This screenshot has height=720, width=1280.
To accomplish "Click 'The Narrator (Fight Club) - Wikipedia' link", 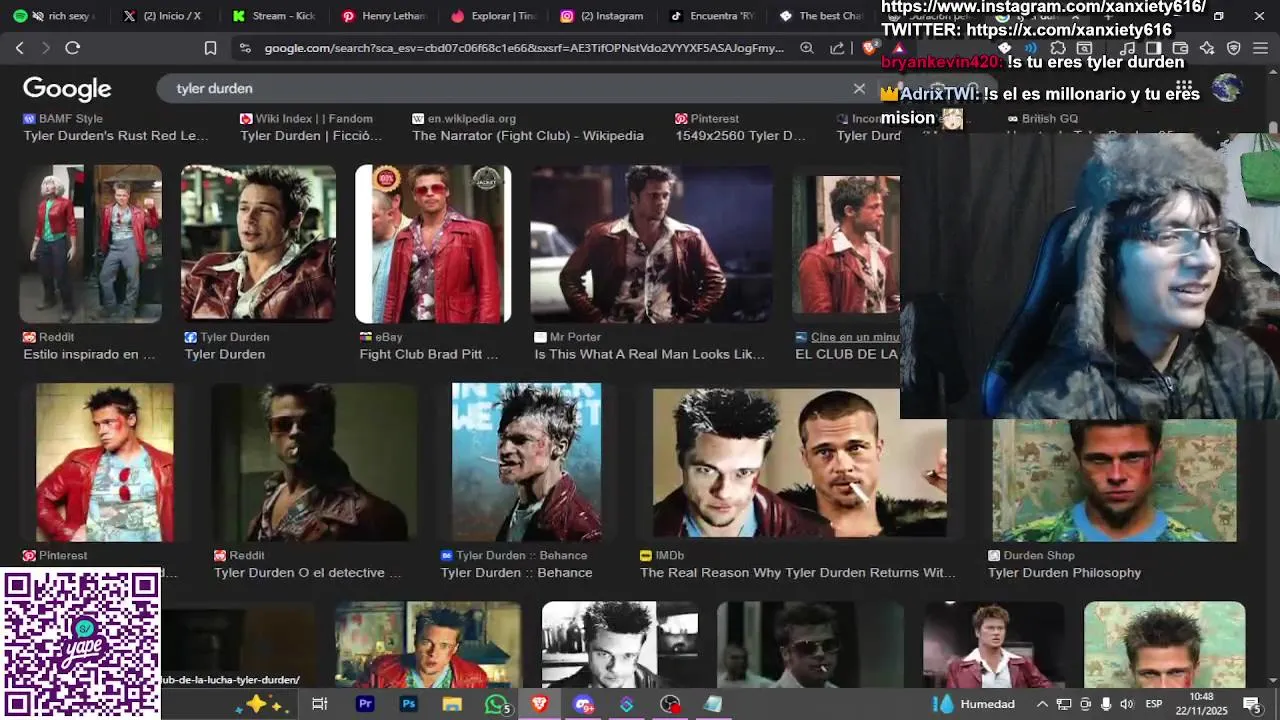I will (x=528, y=136).
